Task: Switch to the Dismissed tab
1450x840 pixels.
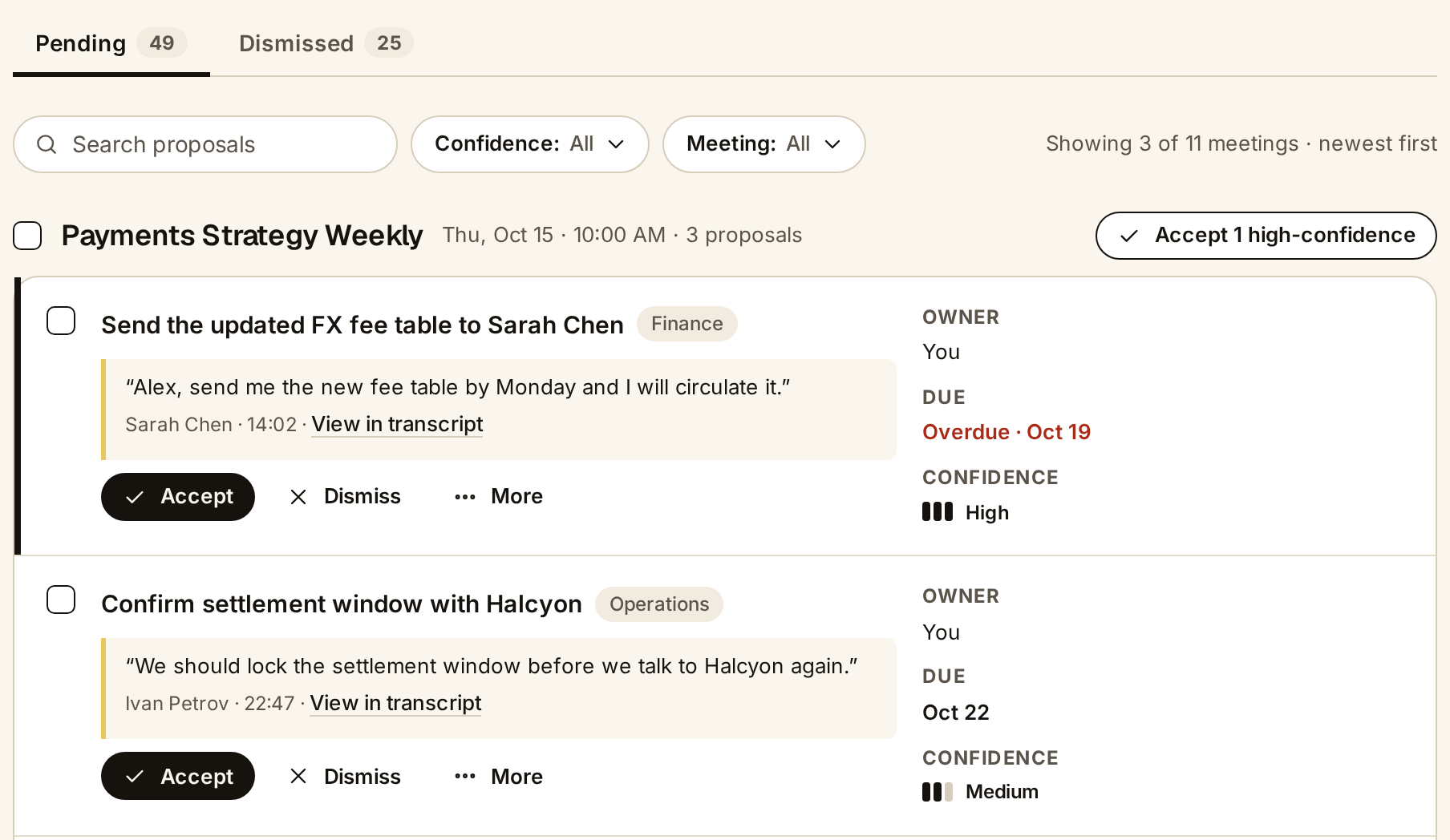Action: (x=326, y=43)
